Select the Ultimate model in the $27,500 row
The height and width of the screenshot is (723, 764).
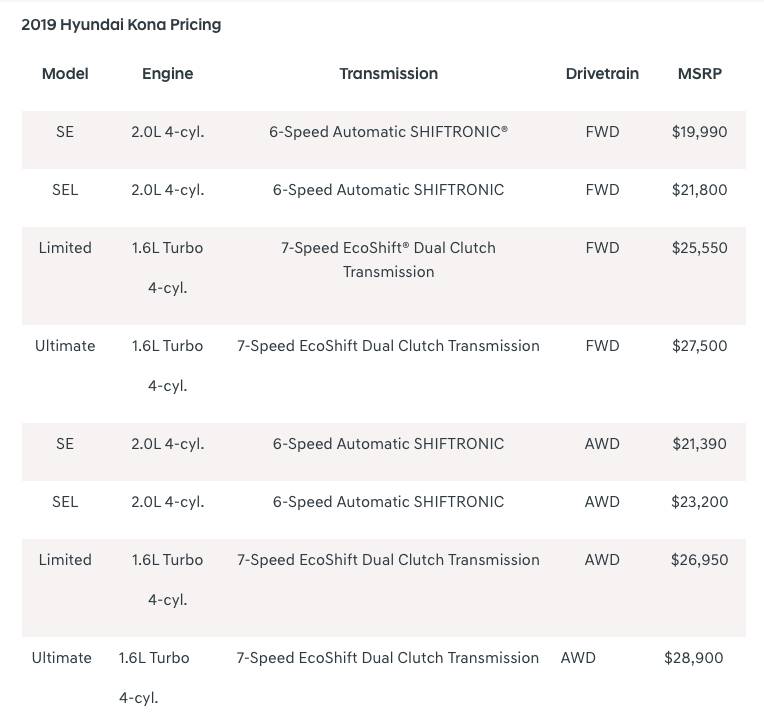coord(65,346)
